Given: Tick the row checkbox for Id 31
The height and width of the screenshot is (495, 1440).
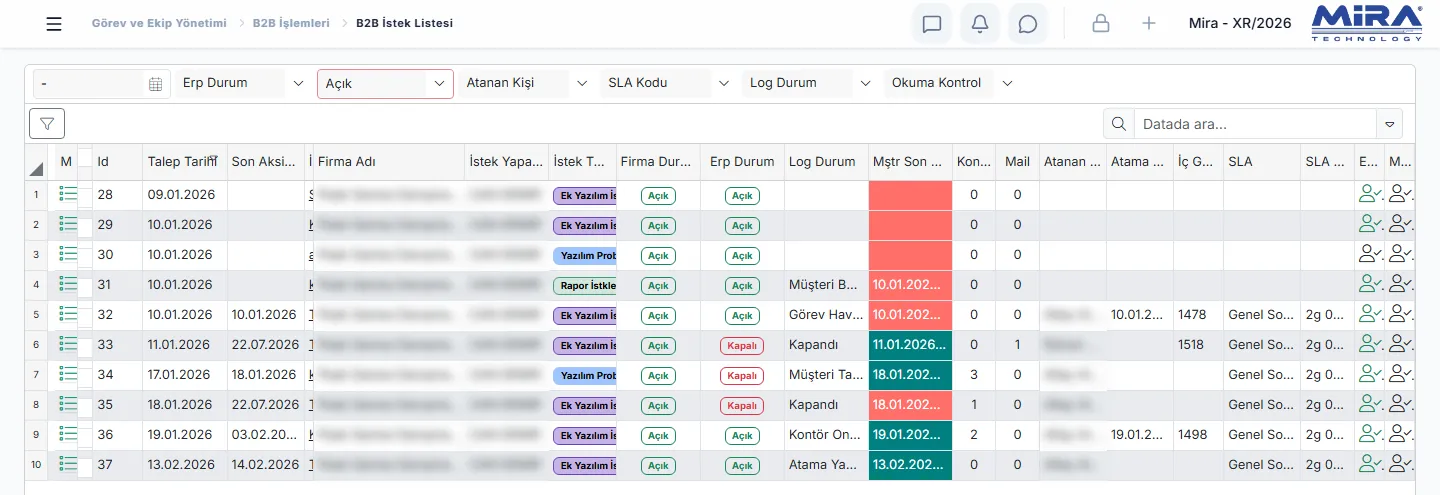Looking at the screenshot, I should [85, 288].
